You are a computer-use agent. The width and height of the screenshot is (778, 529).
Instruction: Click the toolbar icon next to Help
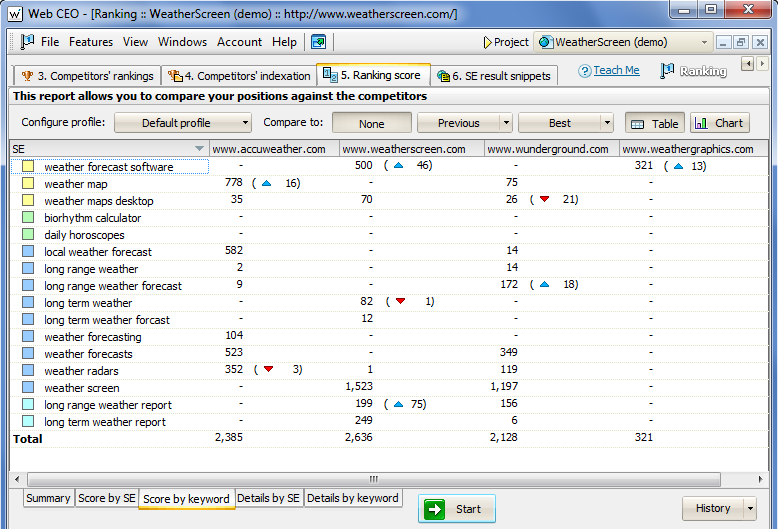point(318,42)
